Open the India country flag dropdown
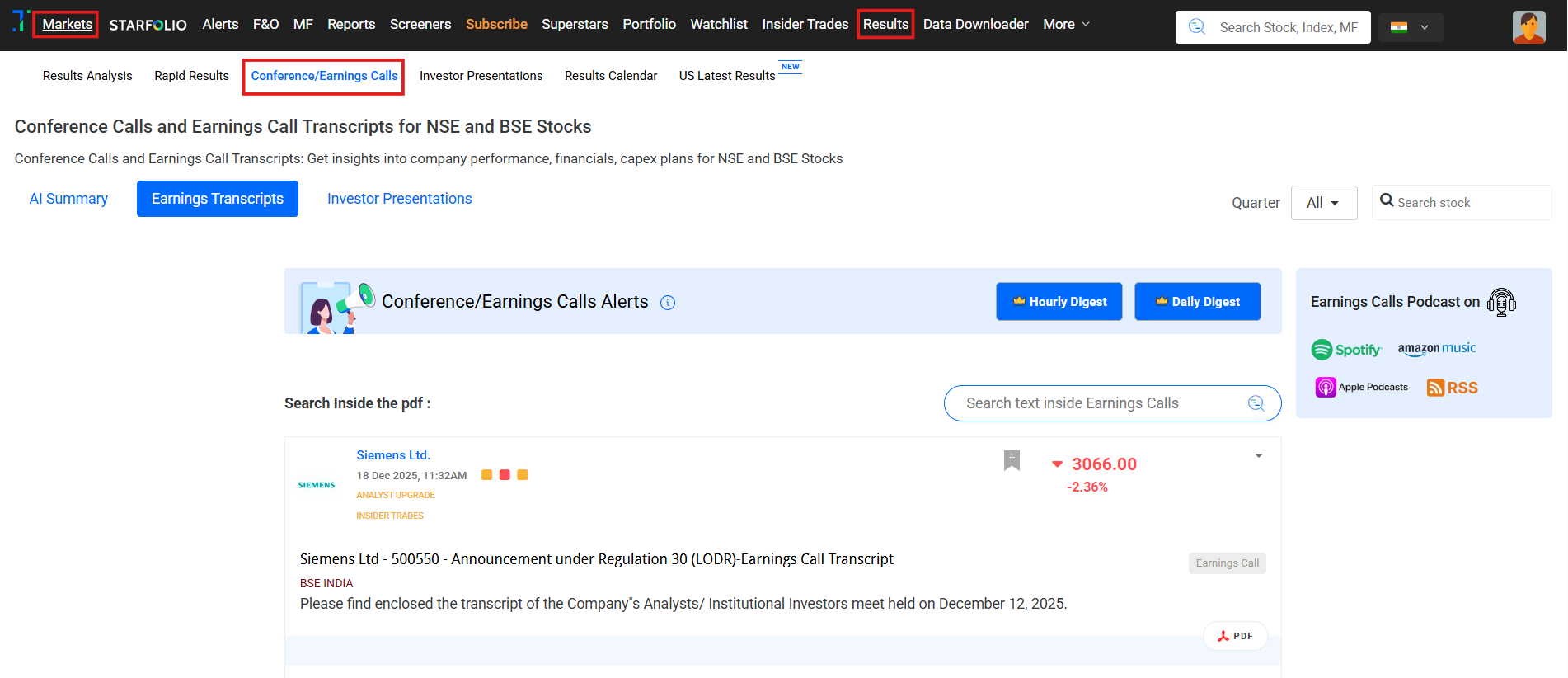Screen dimensions: 1568x678 point(1410,27)
